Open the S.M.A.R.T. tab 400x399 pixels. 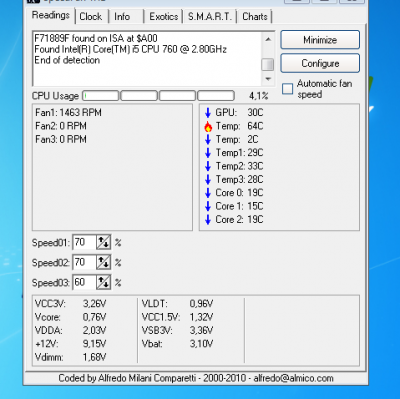point(210,17)
